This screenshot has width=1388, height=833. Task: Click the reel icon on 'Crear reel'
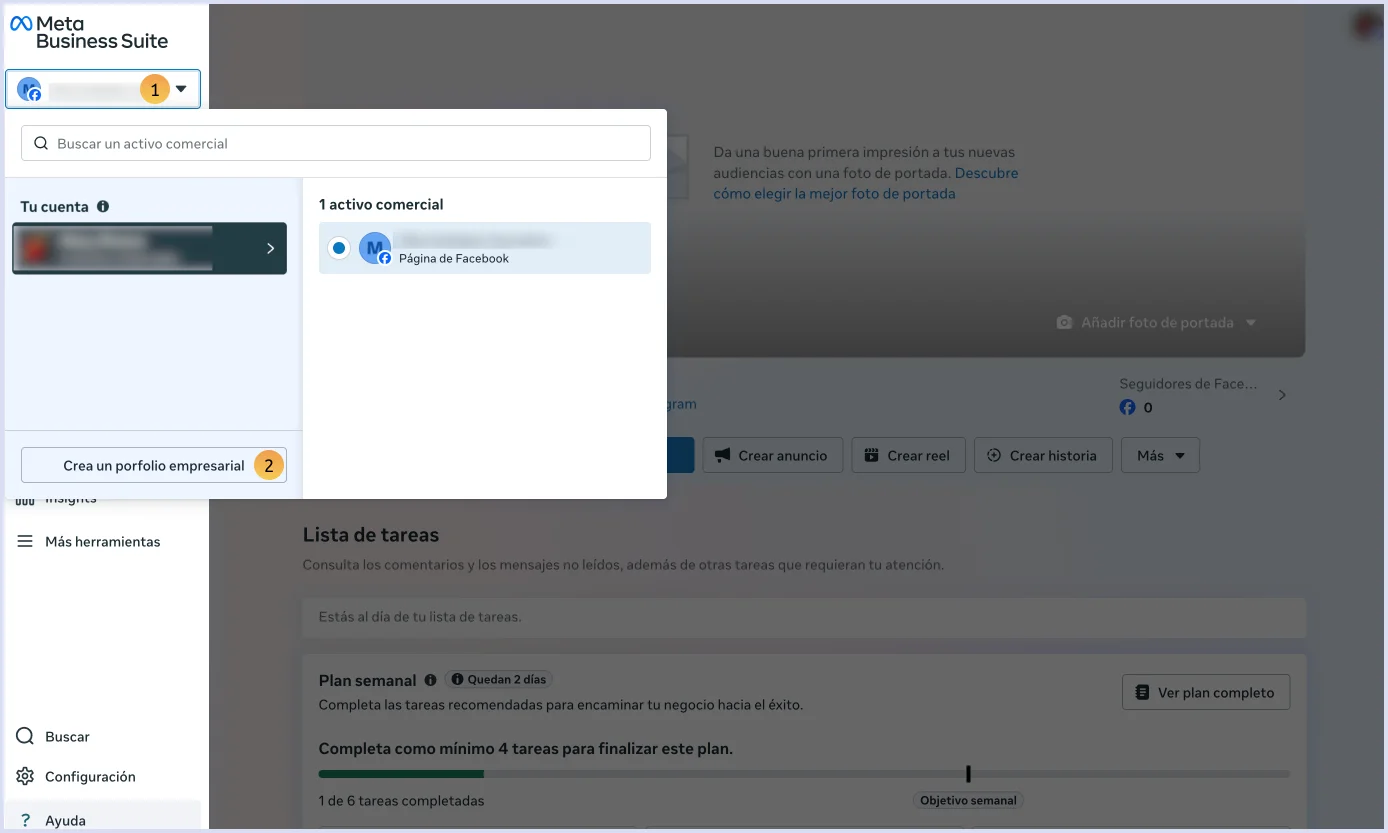871,455
